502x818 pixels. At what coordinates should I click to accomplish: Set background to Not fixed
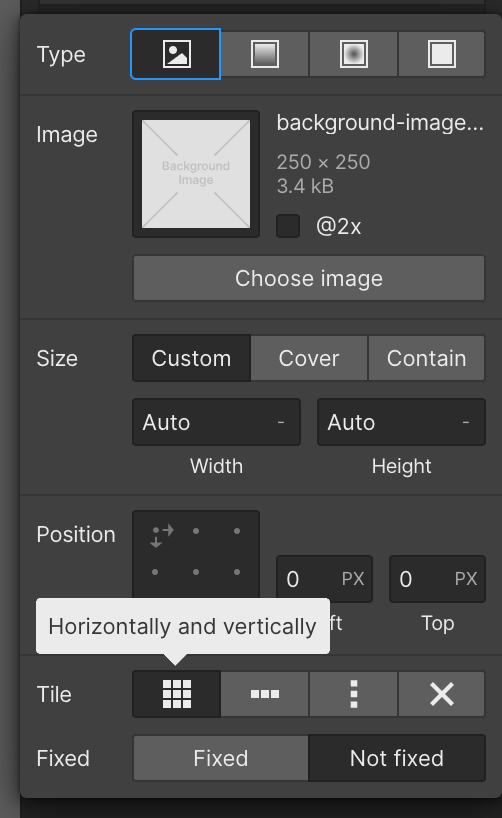(397, 758)
